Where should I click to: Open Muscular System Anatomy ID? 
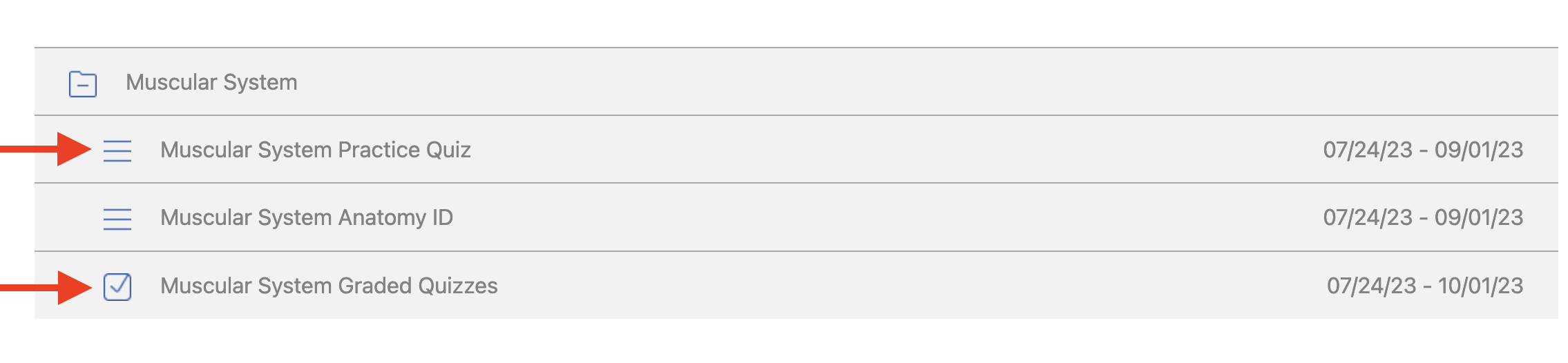[307, 217]
